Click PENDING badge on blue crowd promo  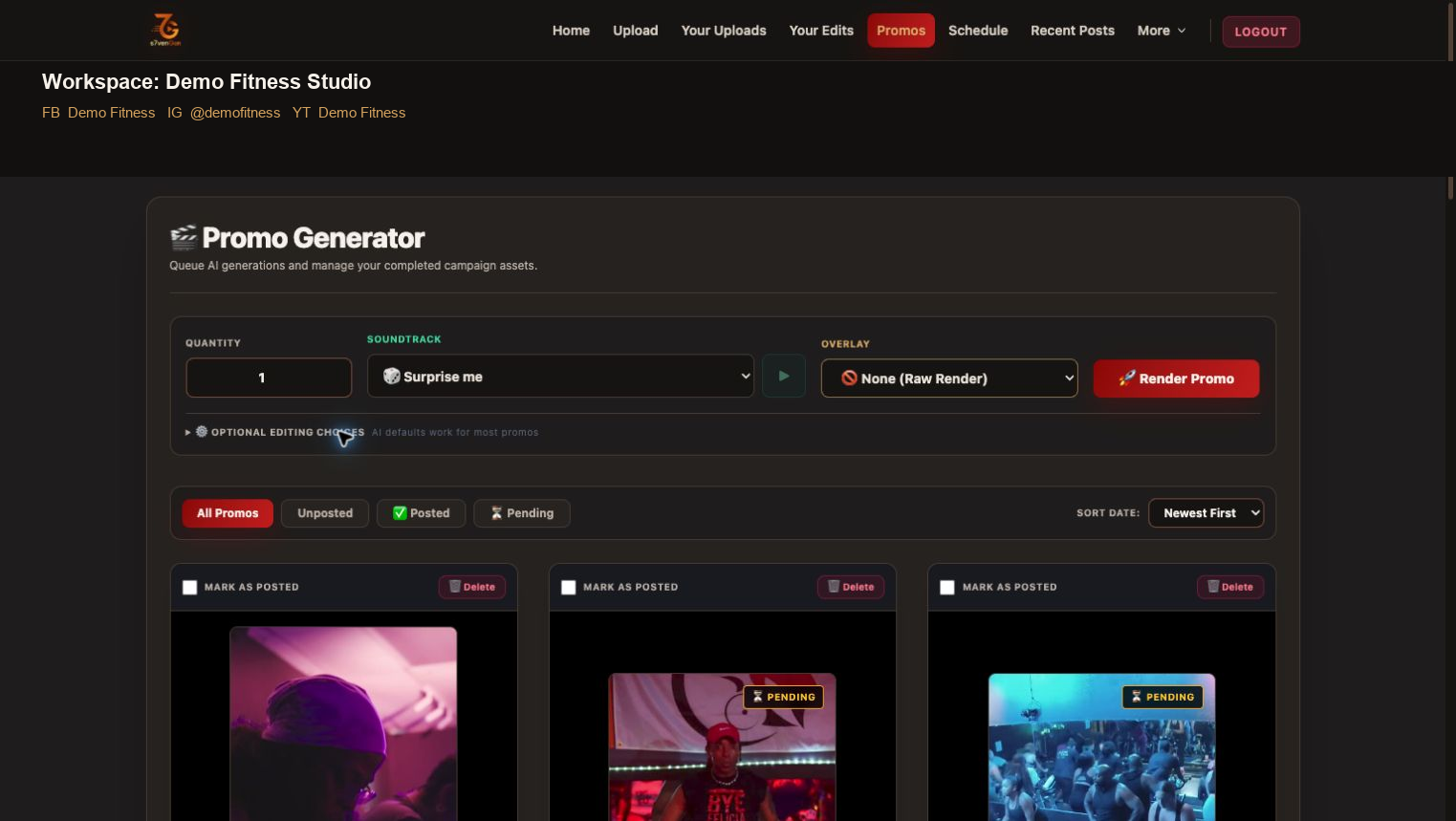point(1163,697)
